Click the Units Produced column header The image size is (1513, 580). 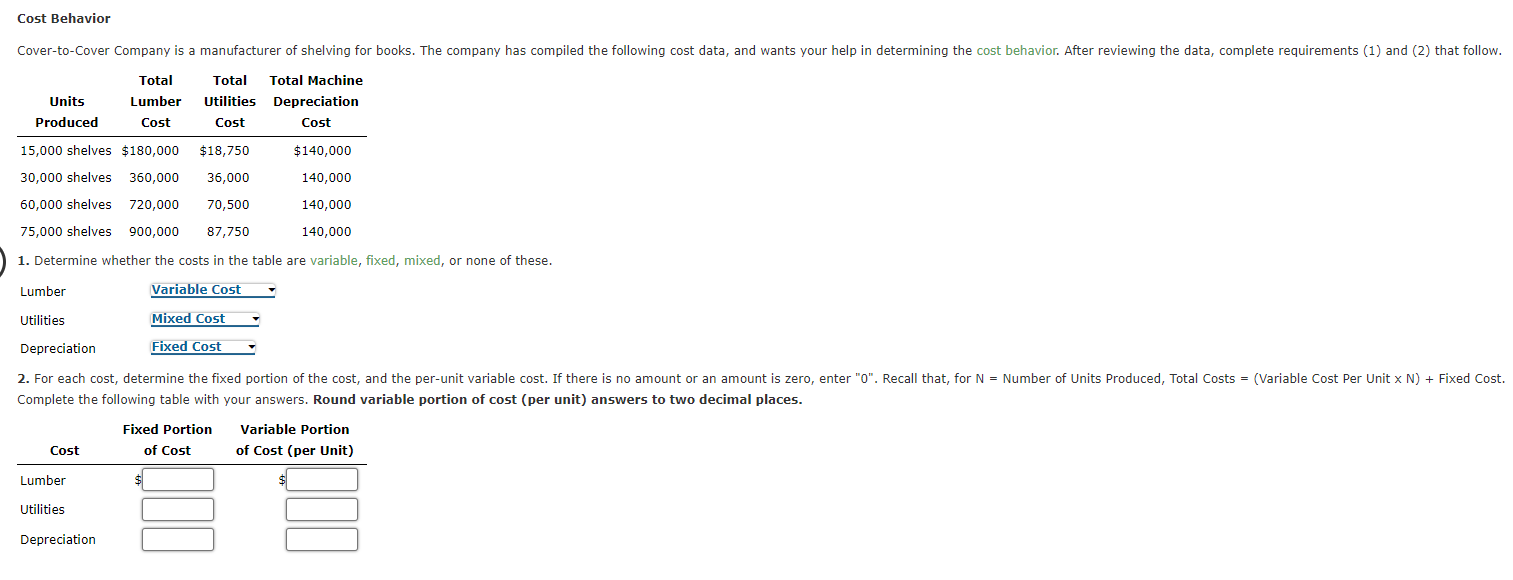[x=66, y=111]
